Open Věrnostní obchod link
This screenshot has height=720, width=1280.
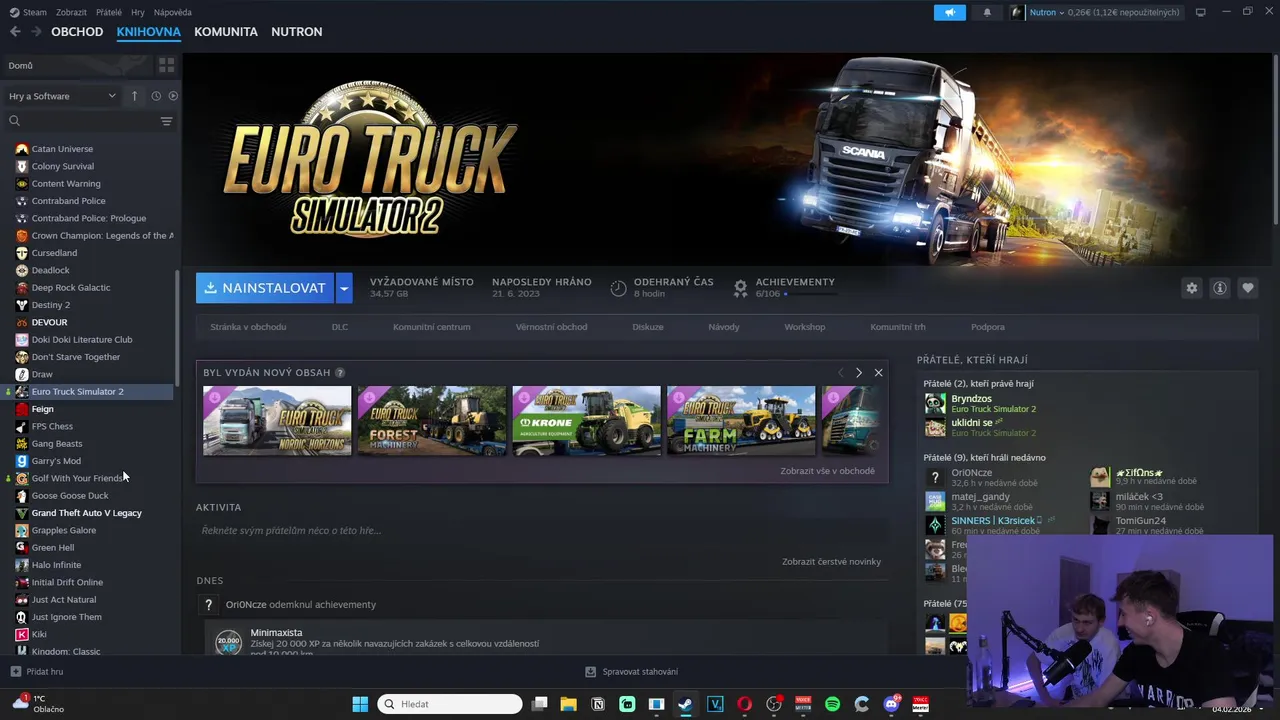(x=551, y=327)
